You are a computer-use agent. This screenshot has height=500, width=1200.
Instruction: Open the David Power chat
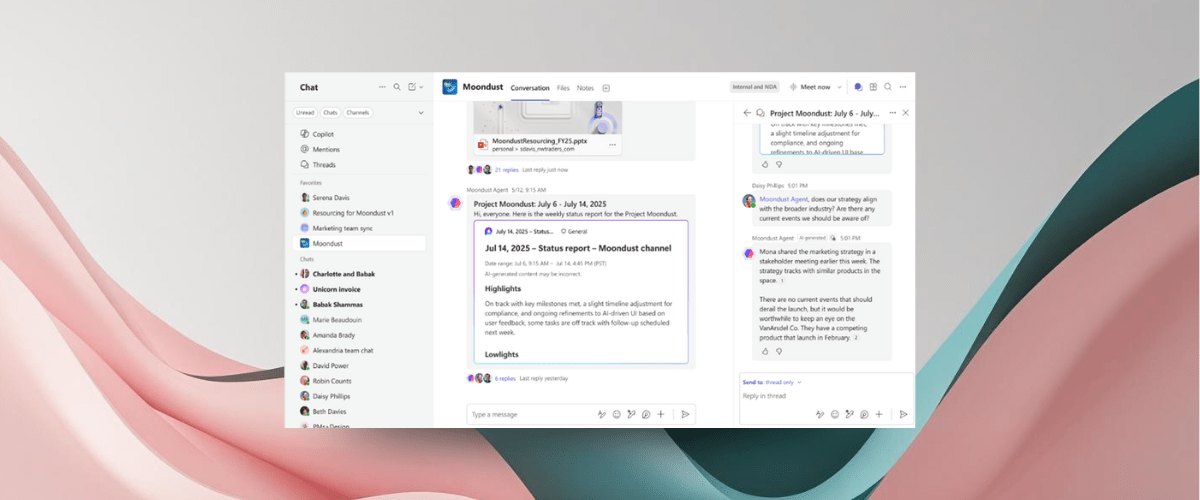click(x=360, y=365)
